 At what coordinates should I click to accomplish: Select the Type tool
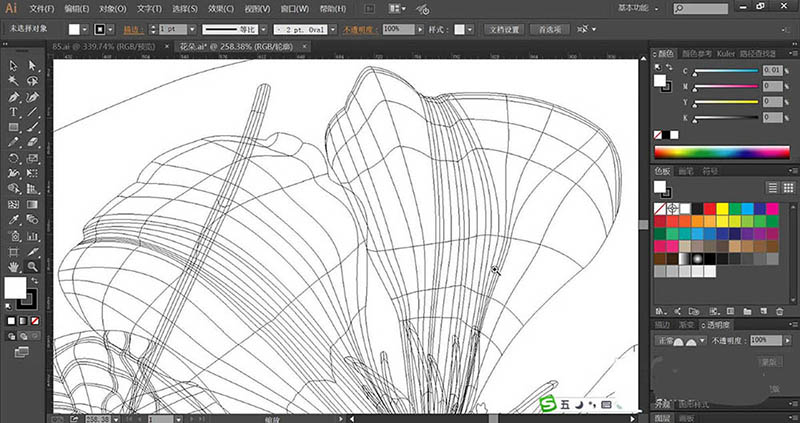pyautogui.click(x=13, y=112)
